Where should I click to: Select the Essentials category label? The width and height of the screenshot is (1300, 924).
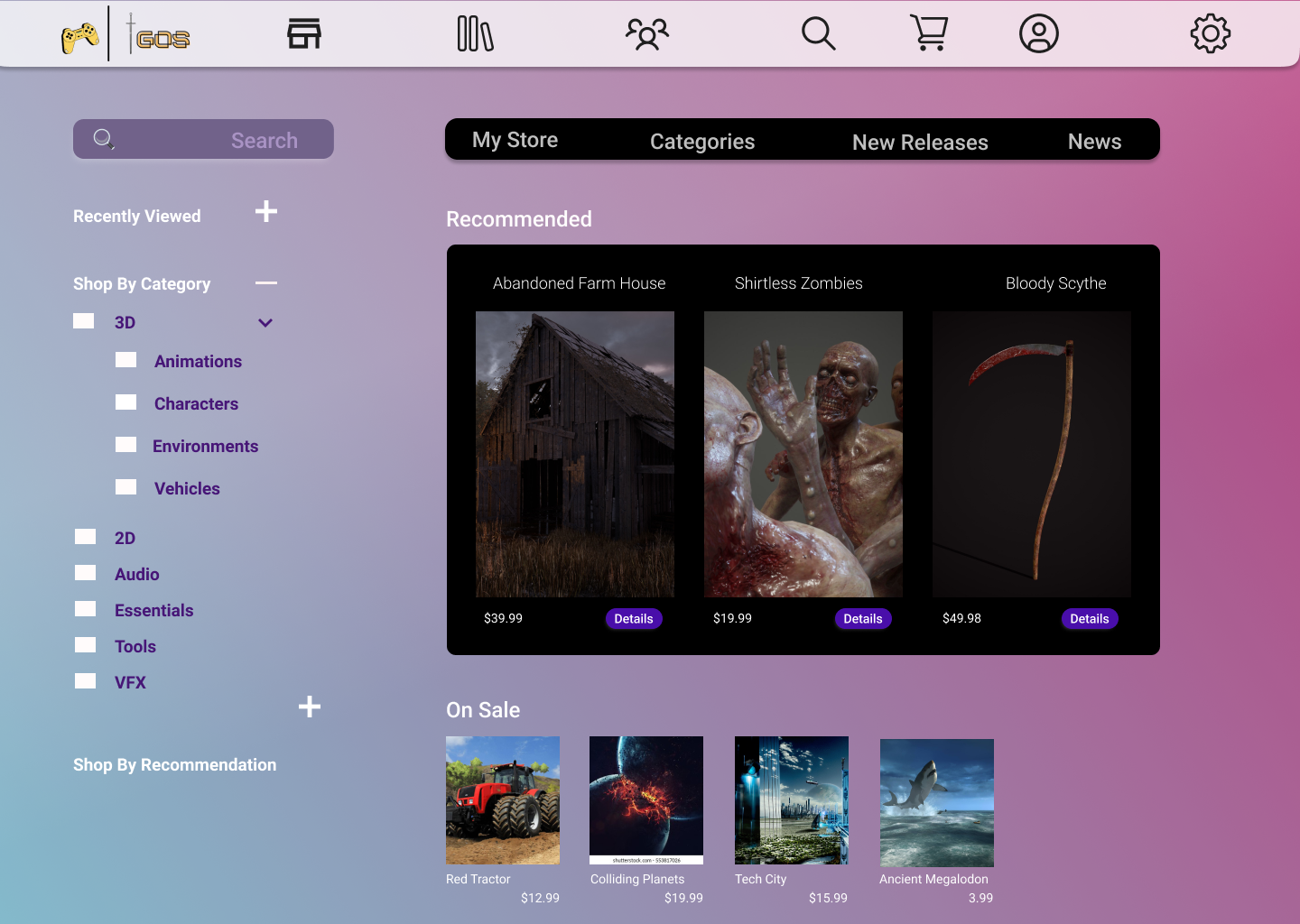pyautogui.click(x=153, y=610)
